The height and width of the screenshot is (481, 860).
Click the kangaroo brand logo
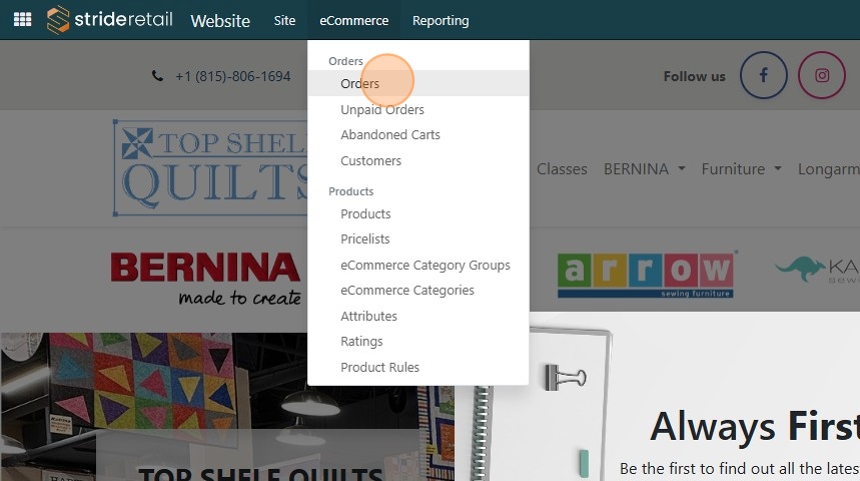click(x=817, y=270)
